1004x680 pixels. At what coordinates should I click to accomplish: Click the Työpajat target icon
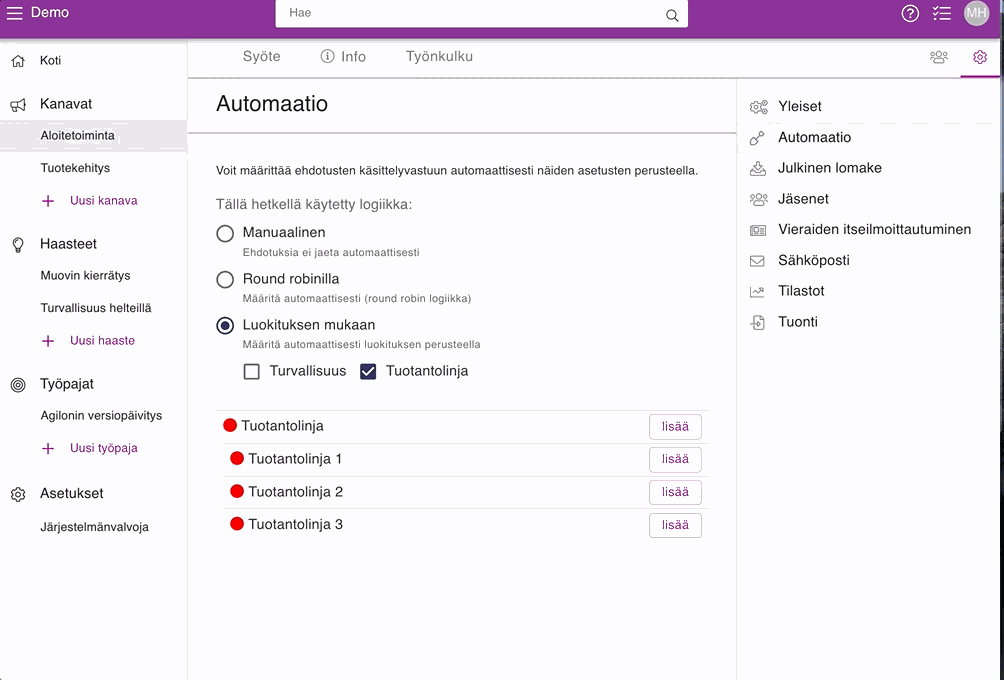18,385
